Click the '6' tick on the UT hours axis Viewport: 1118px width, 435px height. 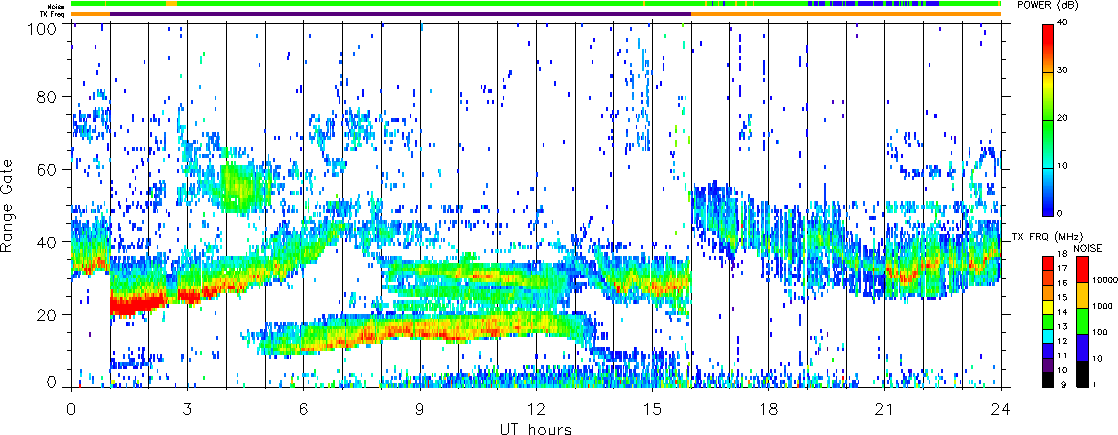pos(304,409)
